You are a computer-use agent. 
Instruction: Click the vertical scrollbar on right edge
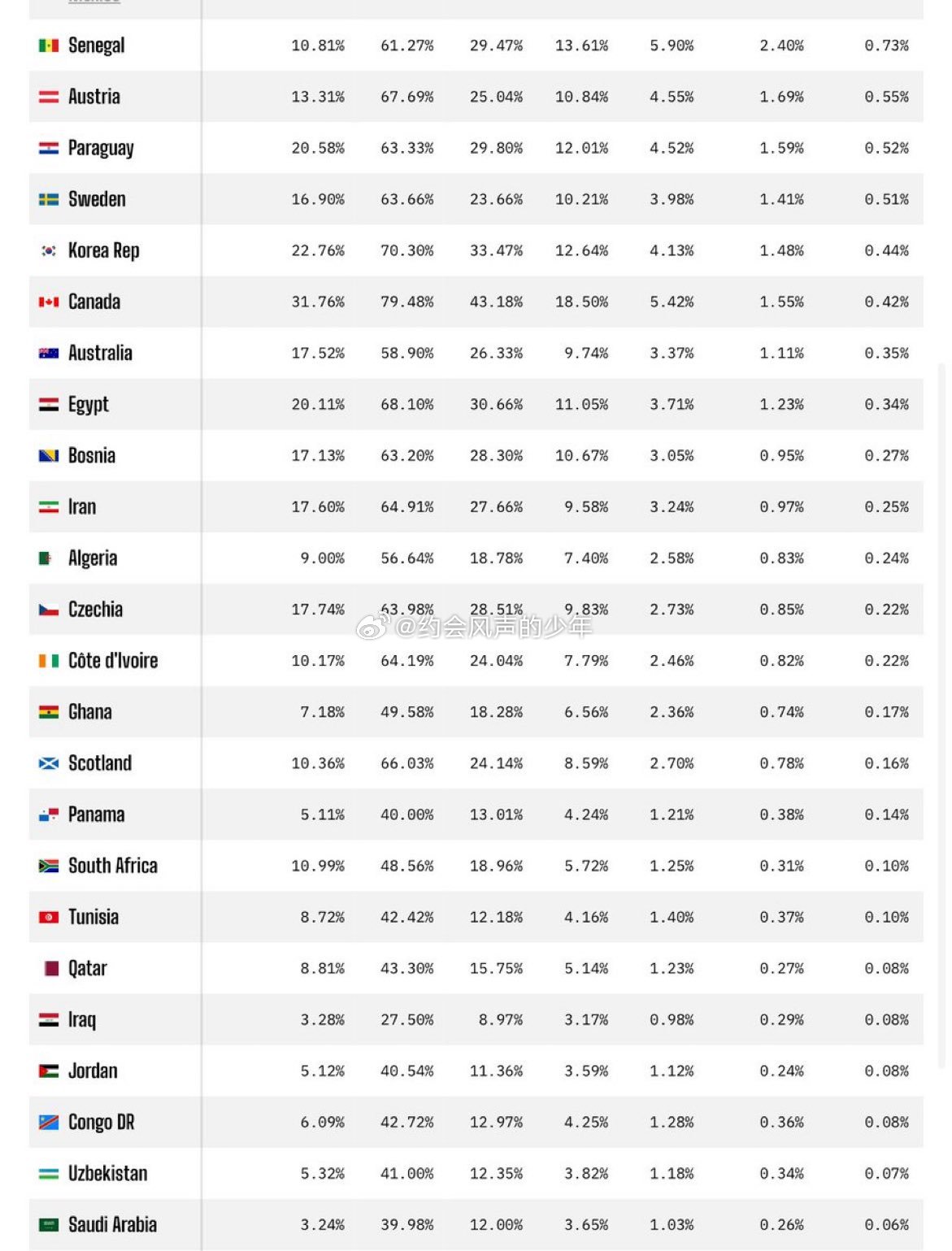[944, 715]
